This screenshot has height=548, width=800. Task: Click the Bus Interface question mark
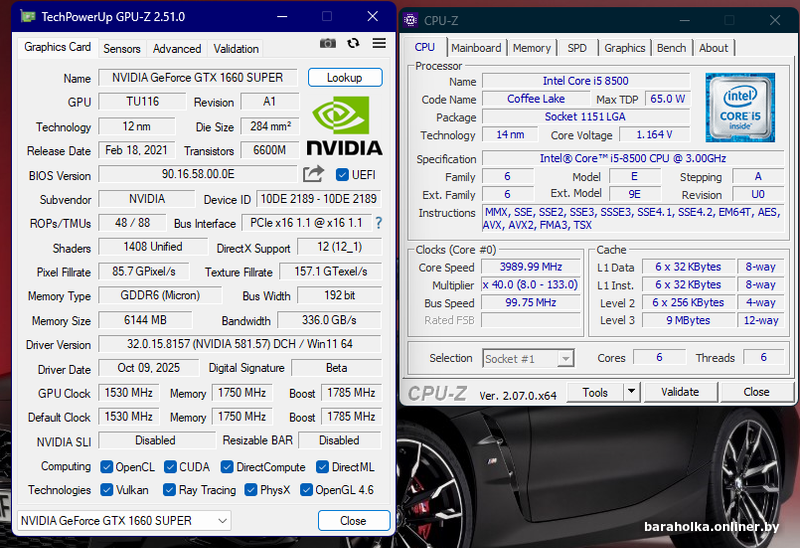(x=379, y=223)
